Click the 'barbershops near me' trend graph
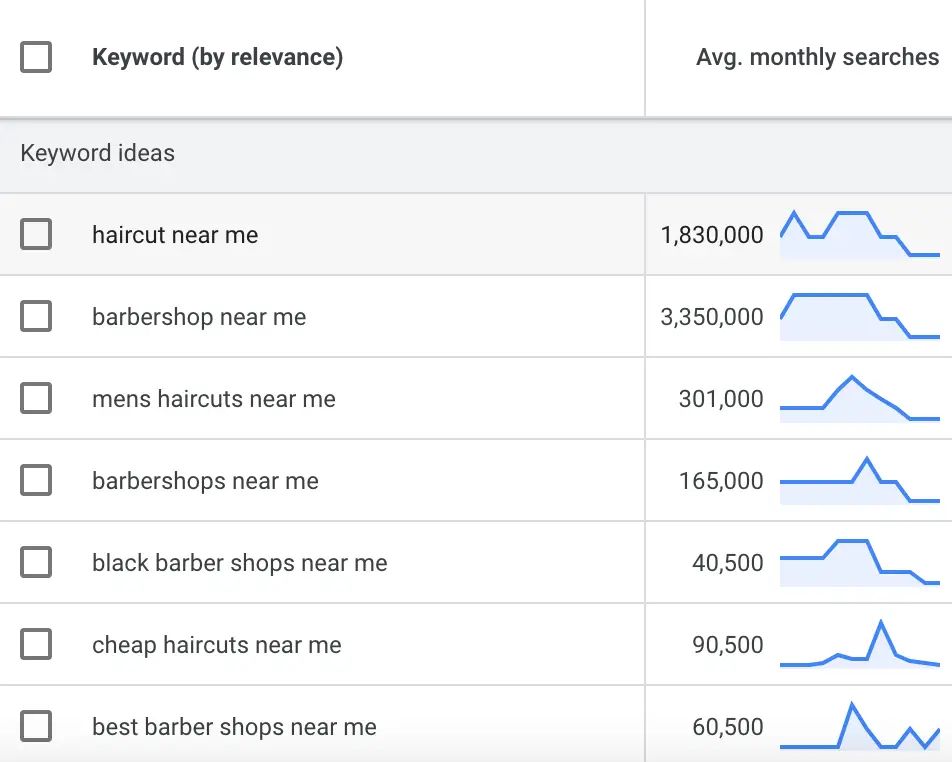The height and width of the screenshot is (762, 952). click(860, 480)
